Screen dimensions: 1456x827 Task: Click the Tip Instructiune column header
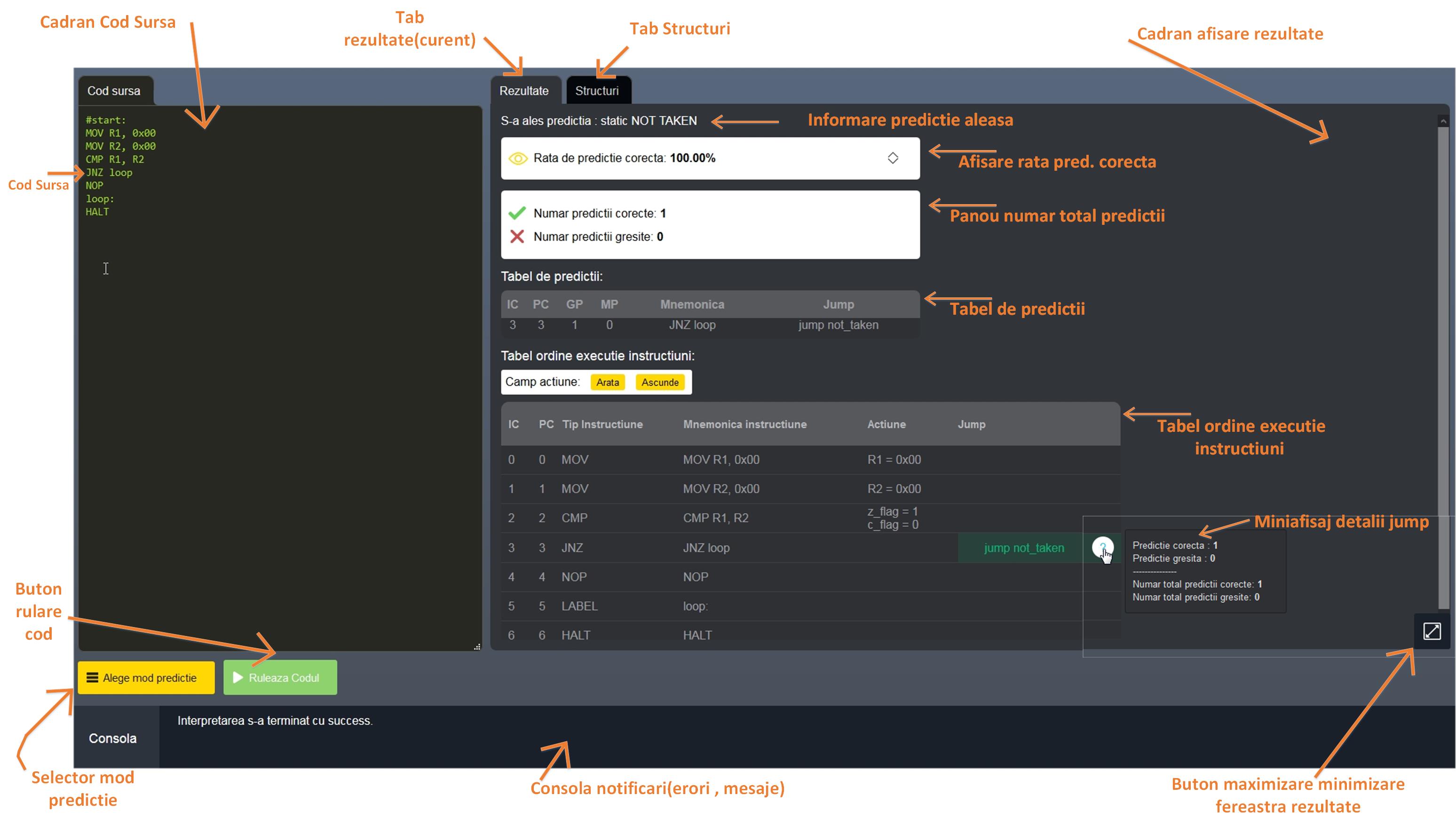(601, 424)
